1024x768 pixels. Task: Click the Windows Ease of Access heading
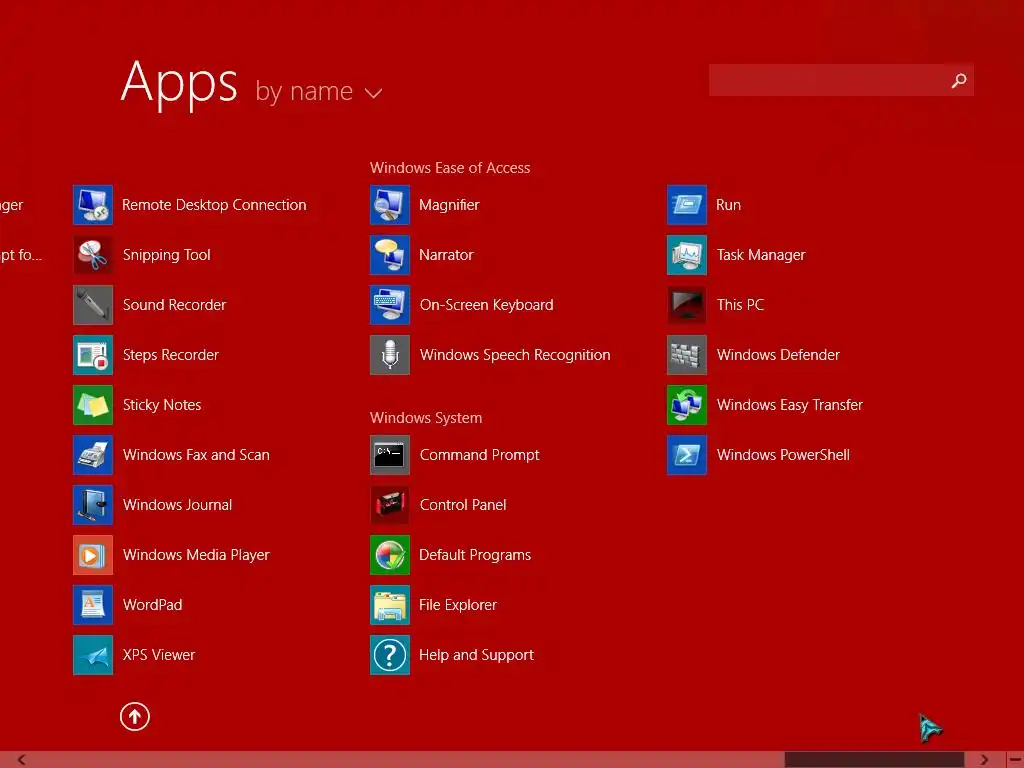[450, 168]
